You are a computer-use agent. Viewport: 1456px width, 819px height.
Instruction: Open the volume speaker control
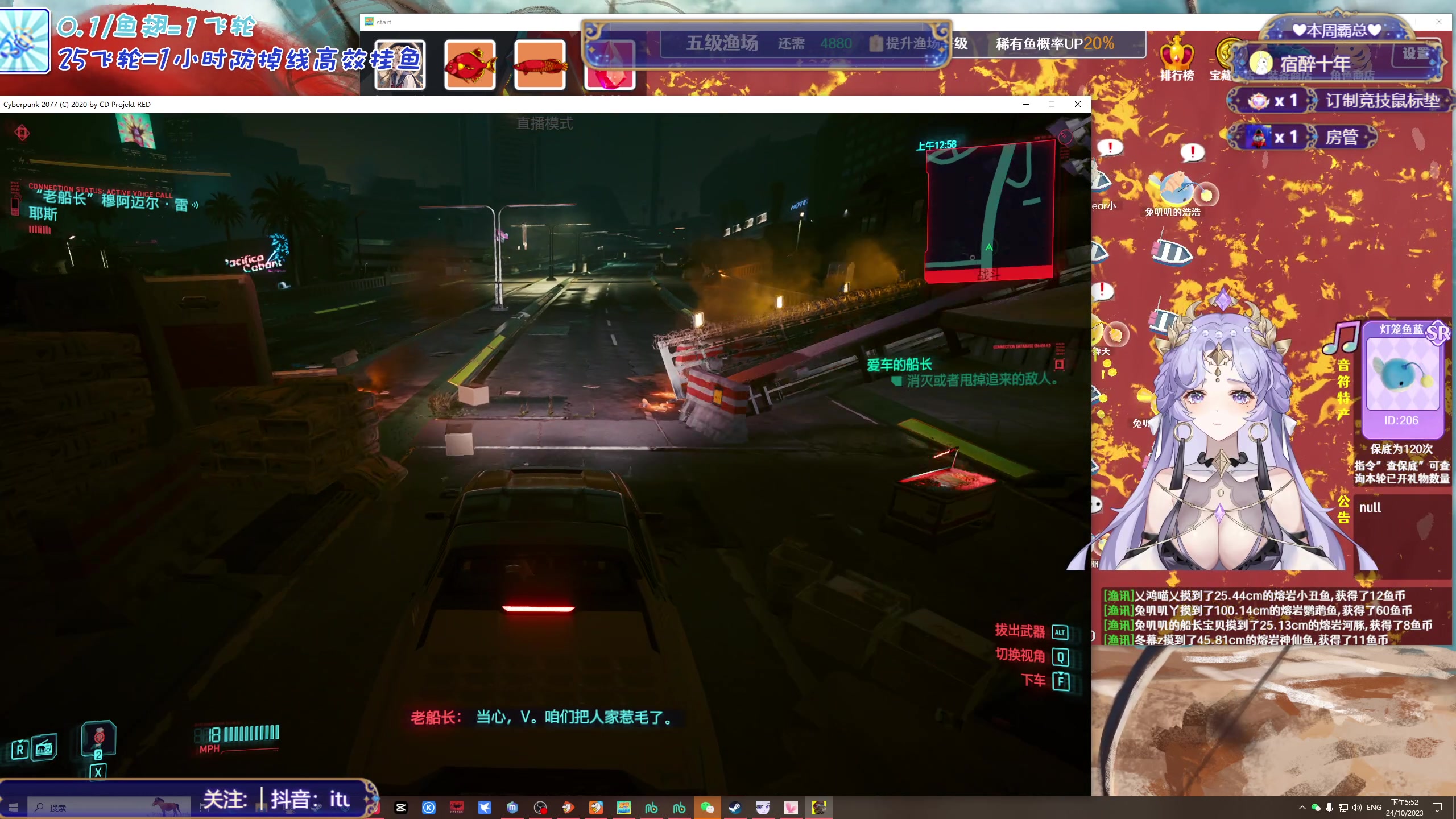coord(1357,808)
